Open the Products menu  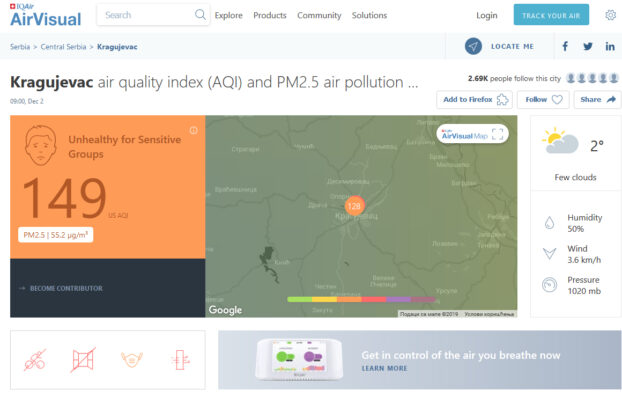pyautogui.click(x=270, y=15)
